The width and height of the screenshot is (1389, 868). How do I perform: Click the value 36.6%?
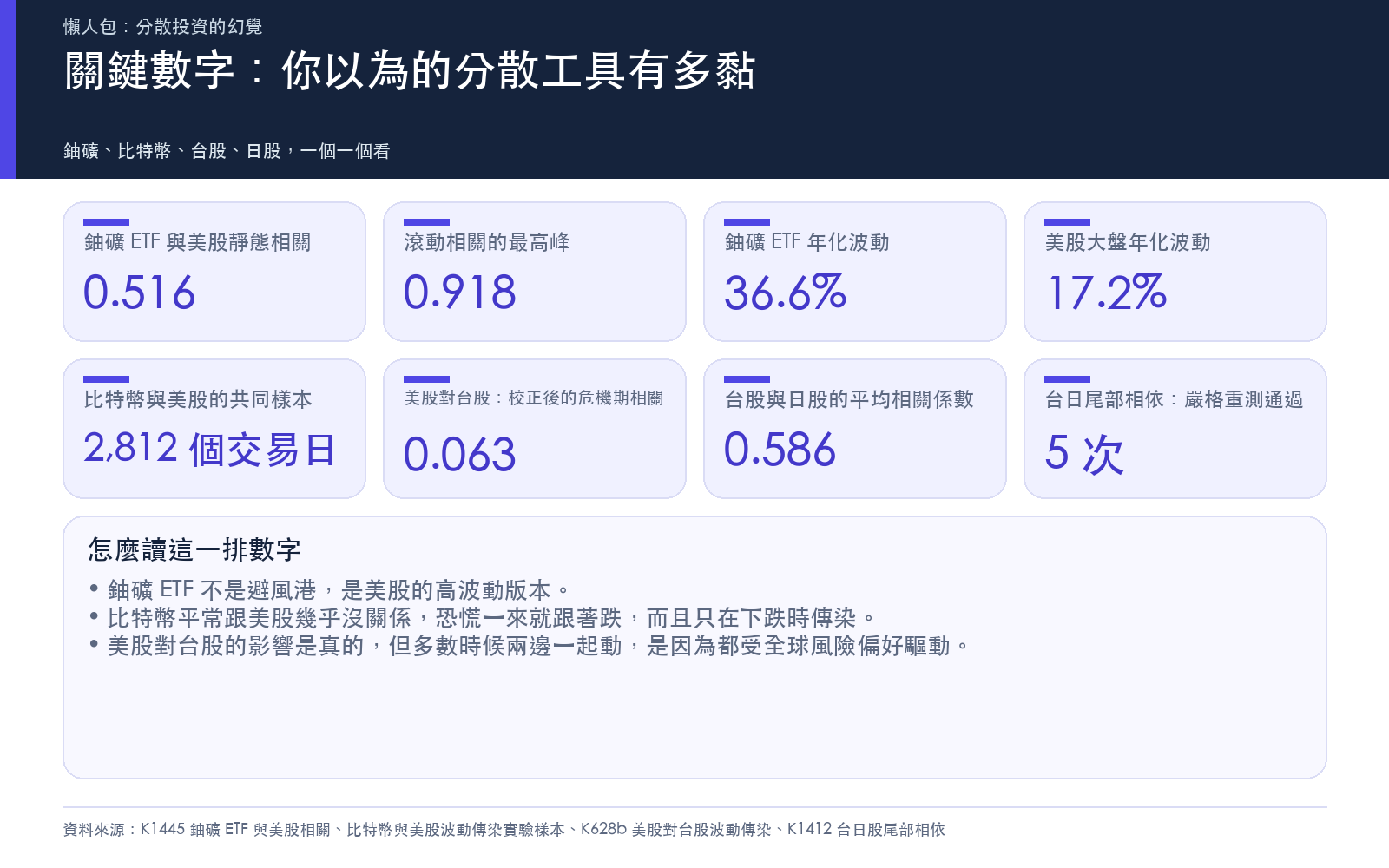785,293
